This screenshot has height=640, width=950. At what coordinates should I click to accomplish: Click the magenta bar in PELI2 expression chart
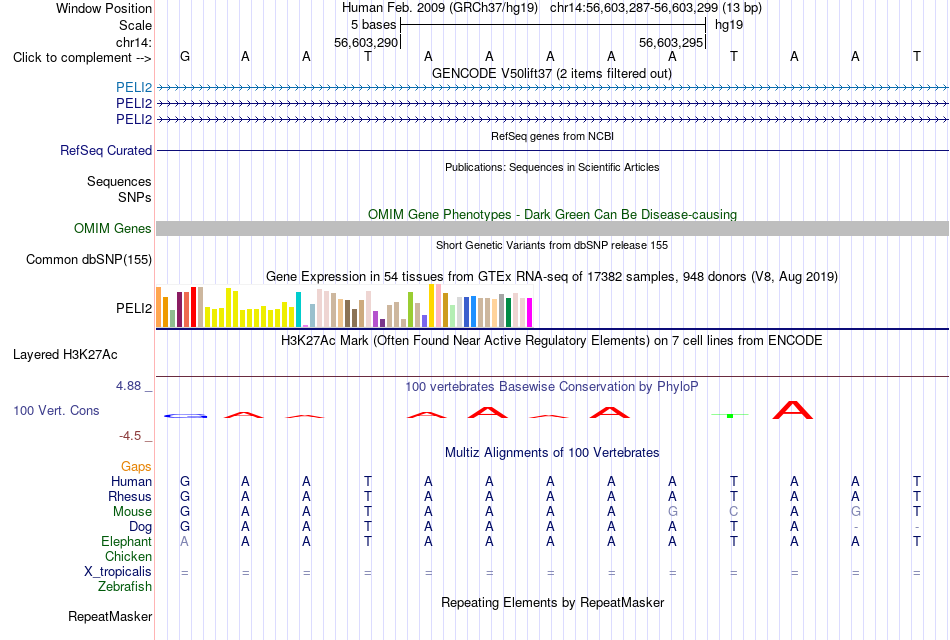(x=530, y=313)
